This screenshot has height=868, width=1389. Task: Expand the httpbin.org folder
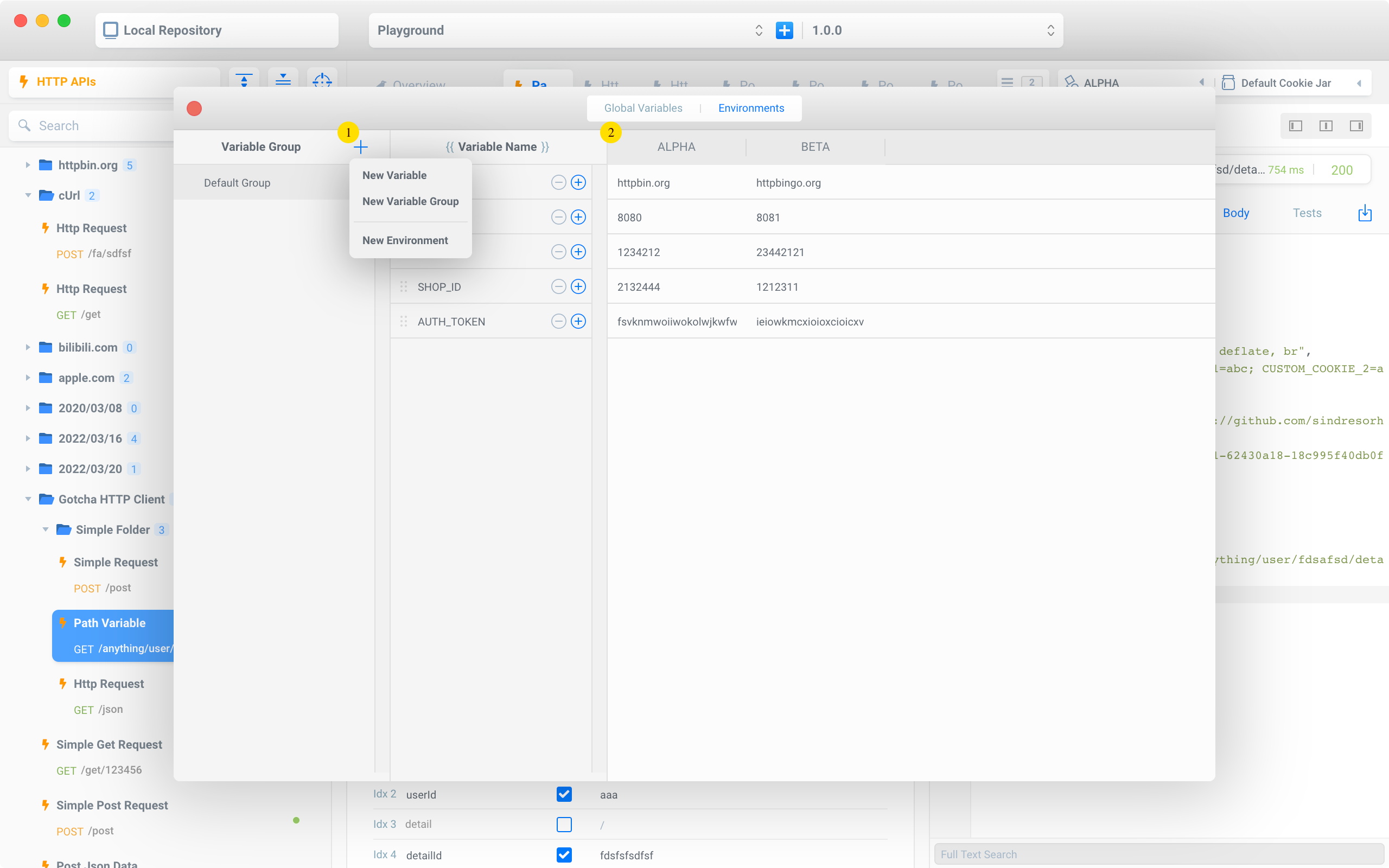pyautogui.click(x=28, y=165)
